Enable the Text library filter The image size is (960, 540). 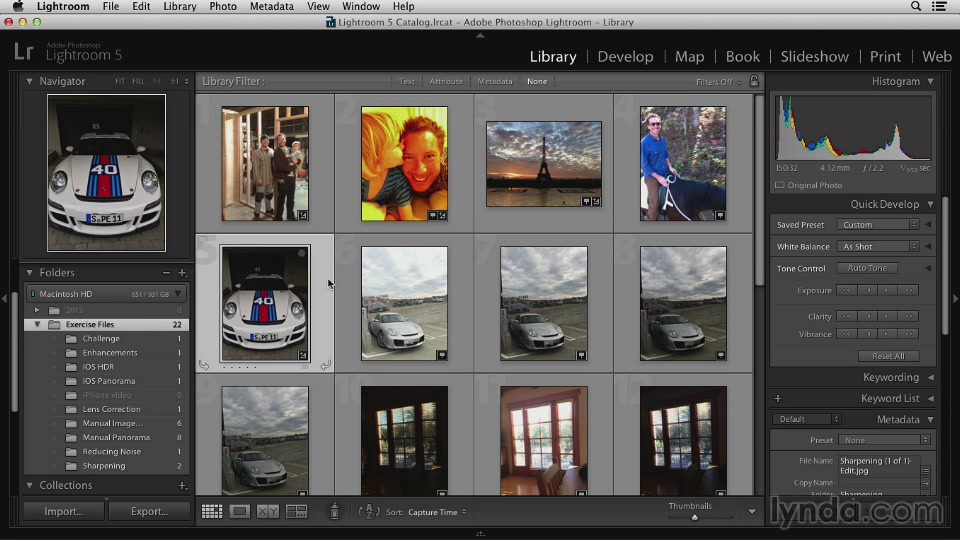click(x=407, y=81)
